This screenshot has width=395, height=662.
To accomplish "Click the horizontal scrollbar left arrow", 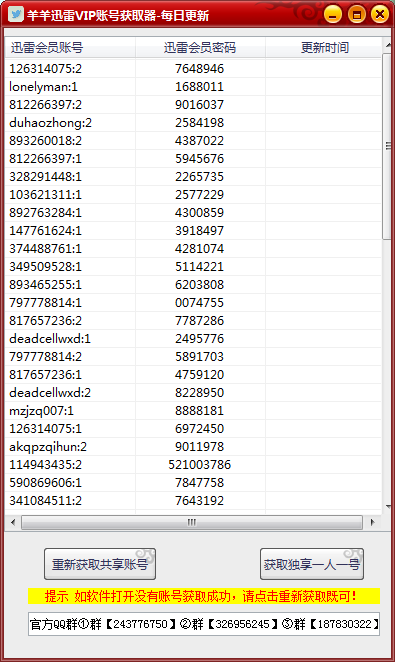I will [x=13, y=522].
